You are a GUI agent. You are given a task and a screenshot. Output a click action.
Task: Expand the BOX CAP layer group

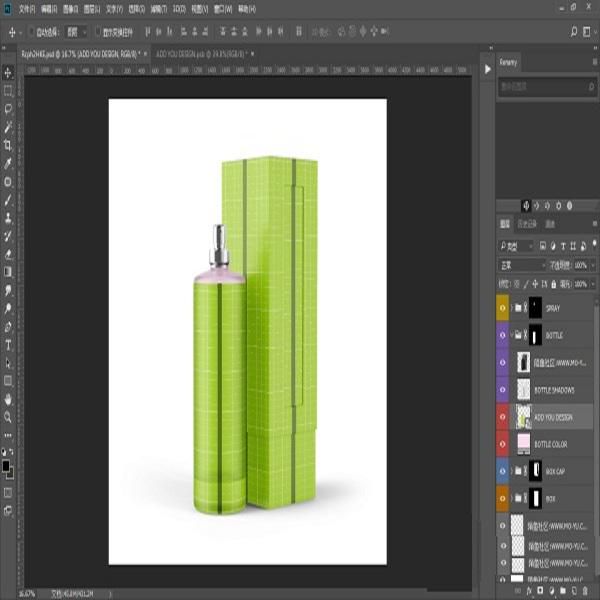(x=512, y=471)
